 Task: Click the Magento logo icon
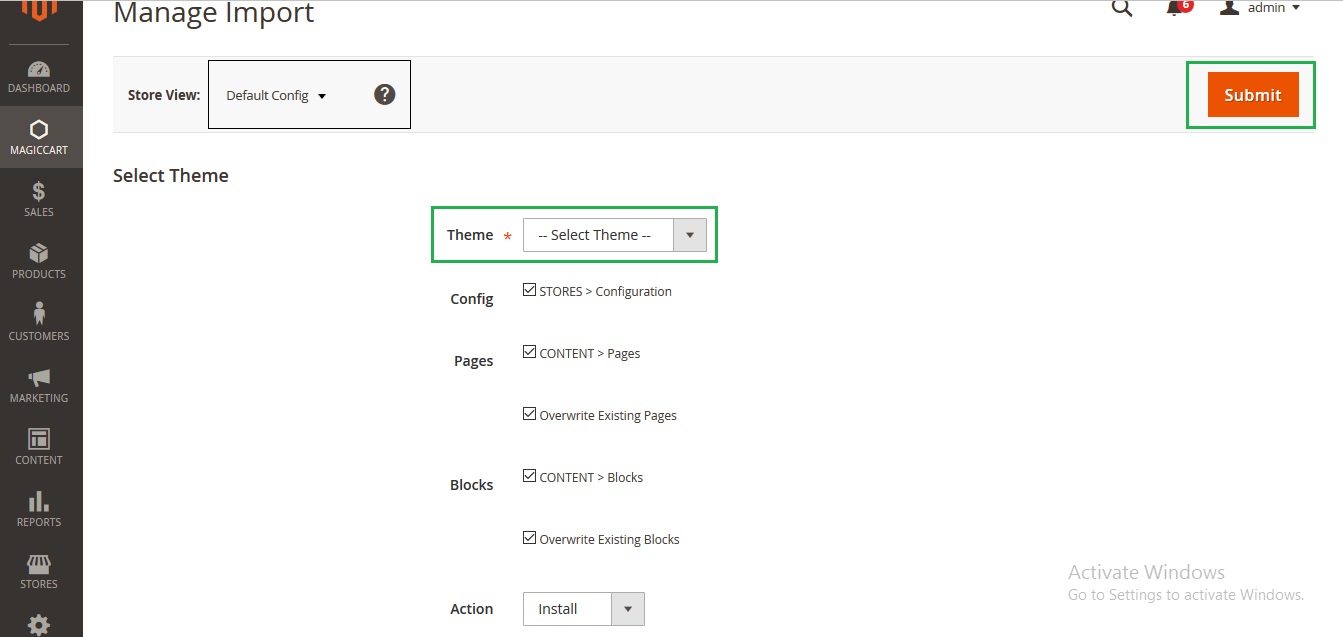[40, 10]
